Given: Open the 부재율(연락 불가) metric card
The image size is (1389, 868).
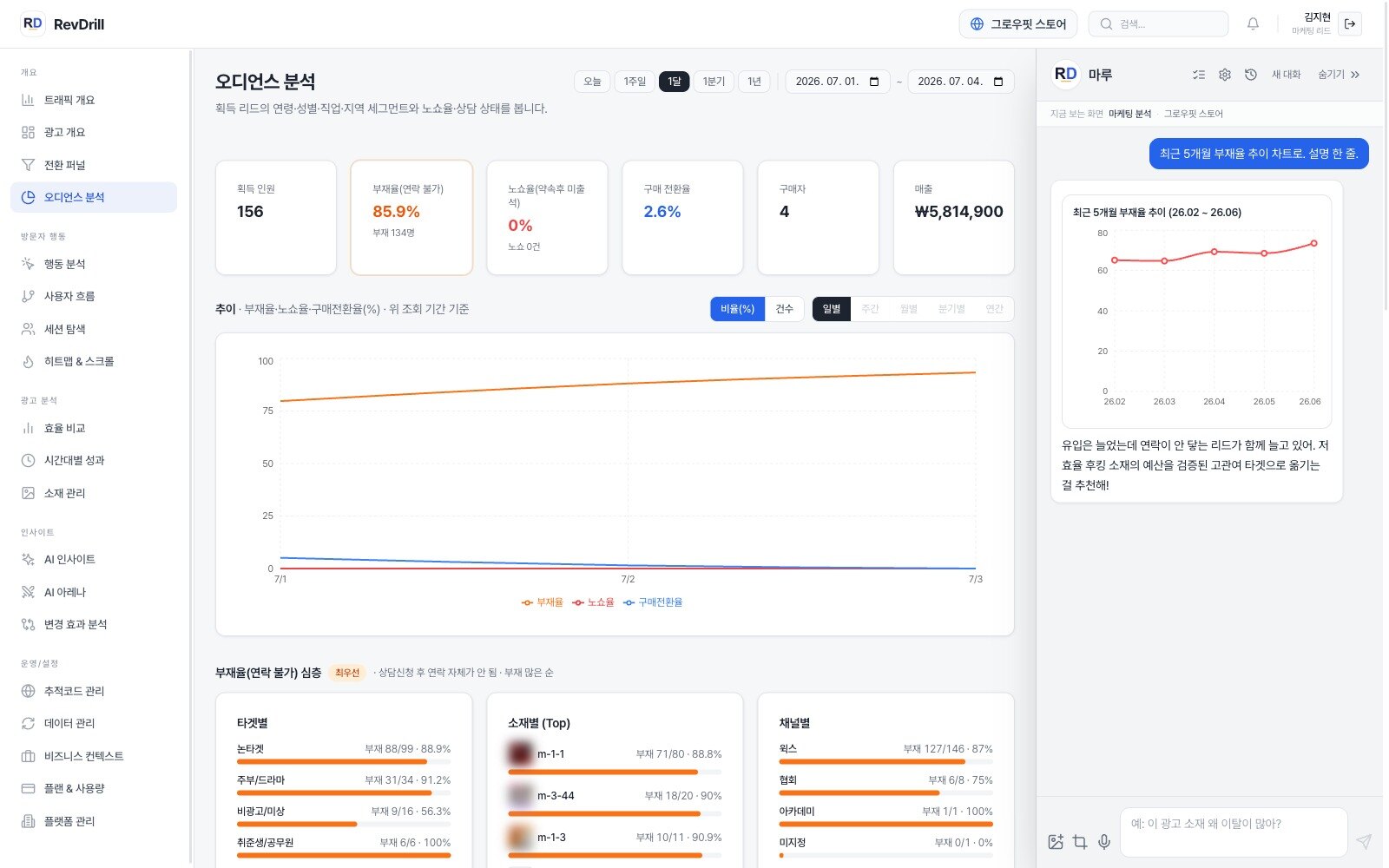Looking at the screenshot, I should coord(411,217).
